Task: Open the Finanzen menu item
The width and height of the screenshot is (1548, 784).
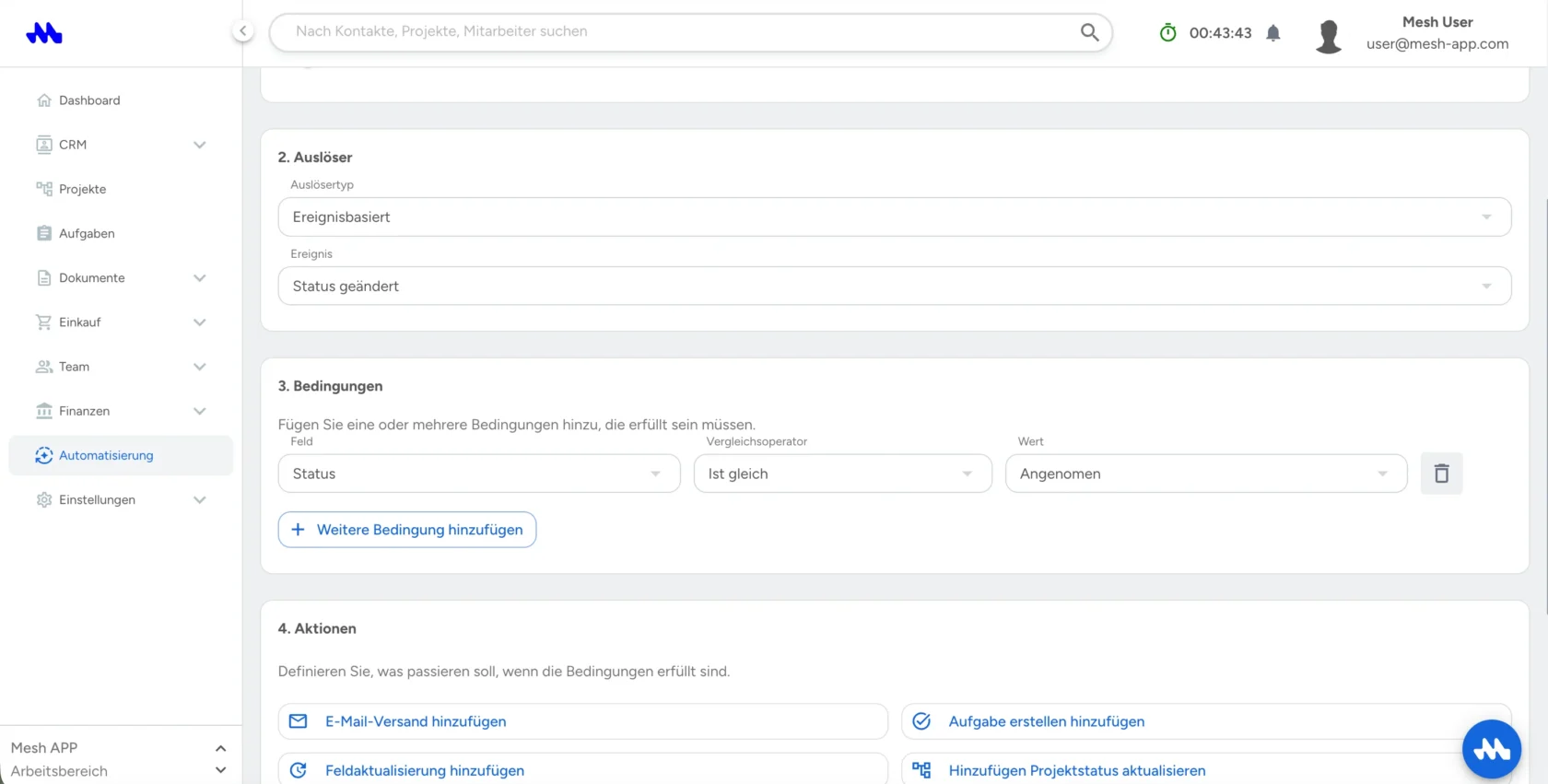Action: click(x=121, y=411)
